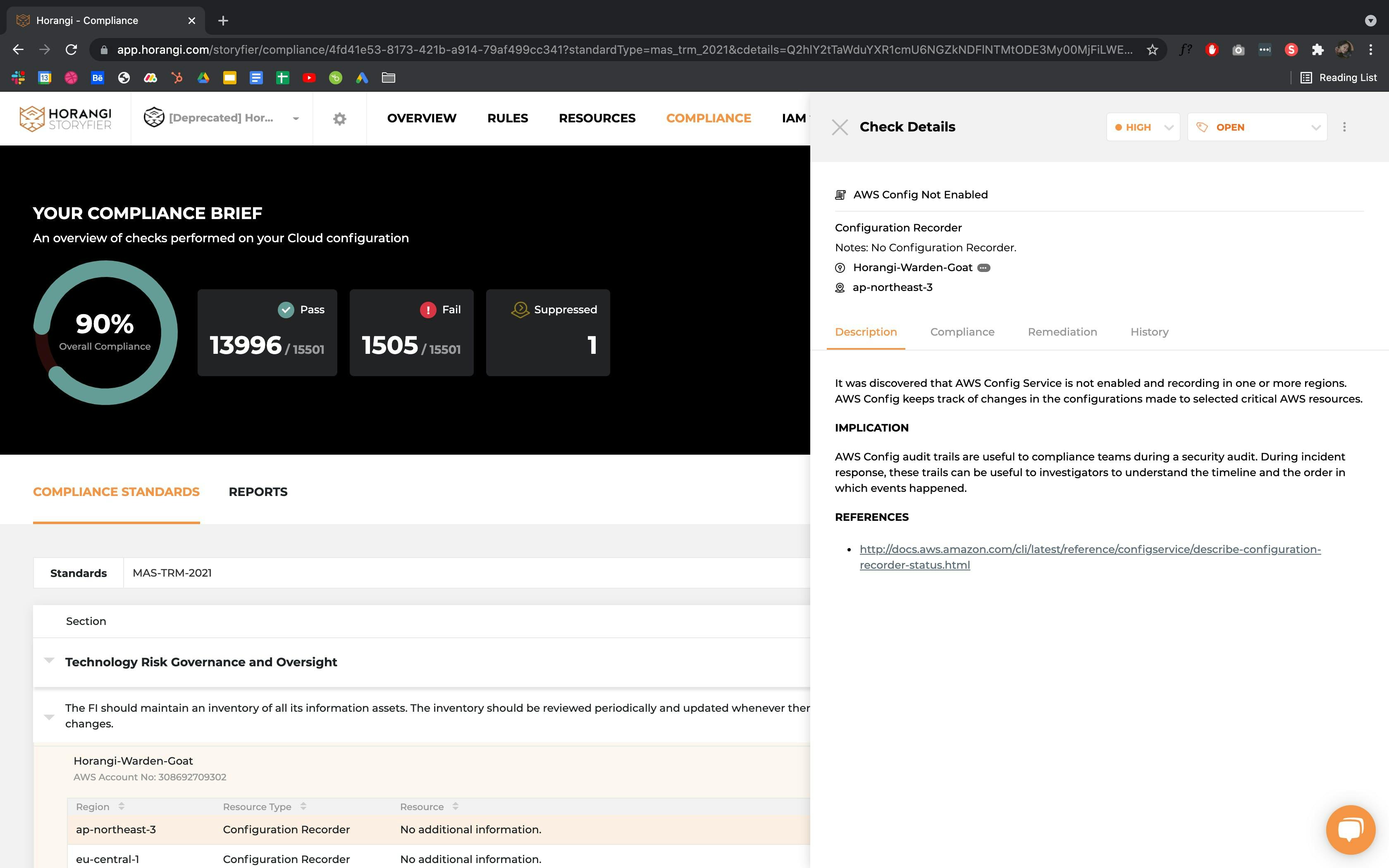Open the bookmarks folder icon
The height and width of the screenshot is (868, 1389).
pos(389,78)
